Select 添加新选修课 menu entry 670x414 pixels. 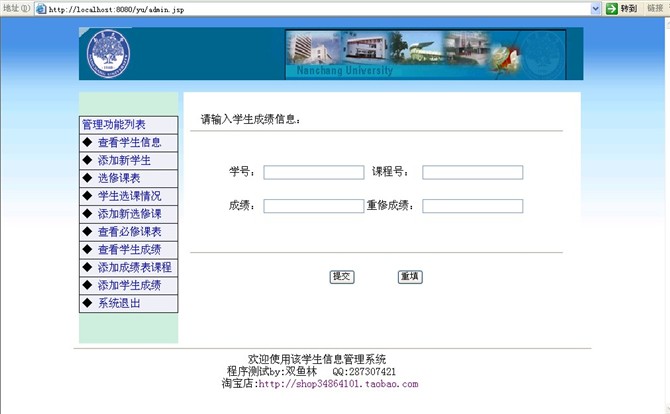[x=129, y=214]
